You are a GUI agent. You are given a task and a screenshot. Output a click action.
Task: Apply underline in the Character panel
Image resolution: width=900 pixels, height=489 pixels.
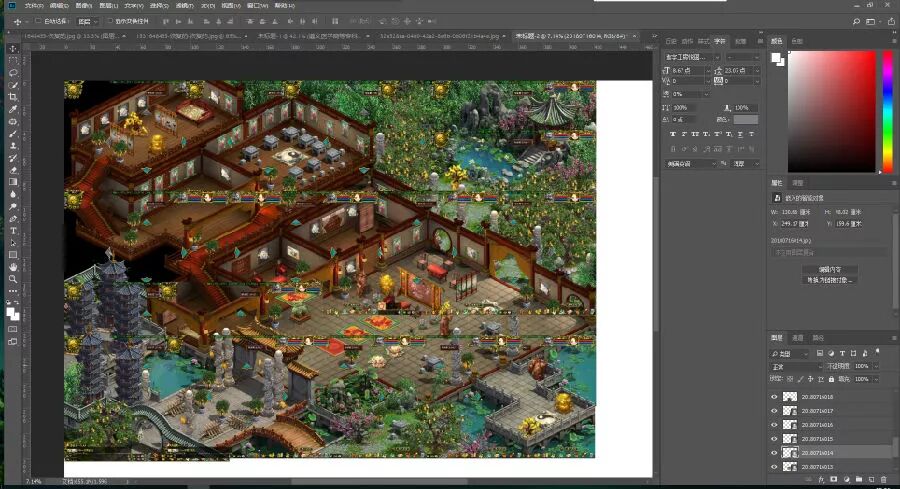740,134
